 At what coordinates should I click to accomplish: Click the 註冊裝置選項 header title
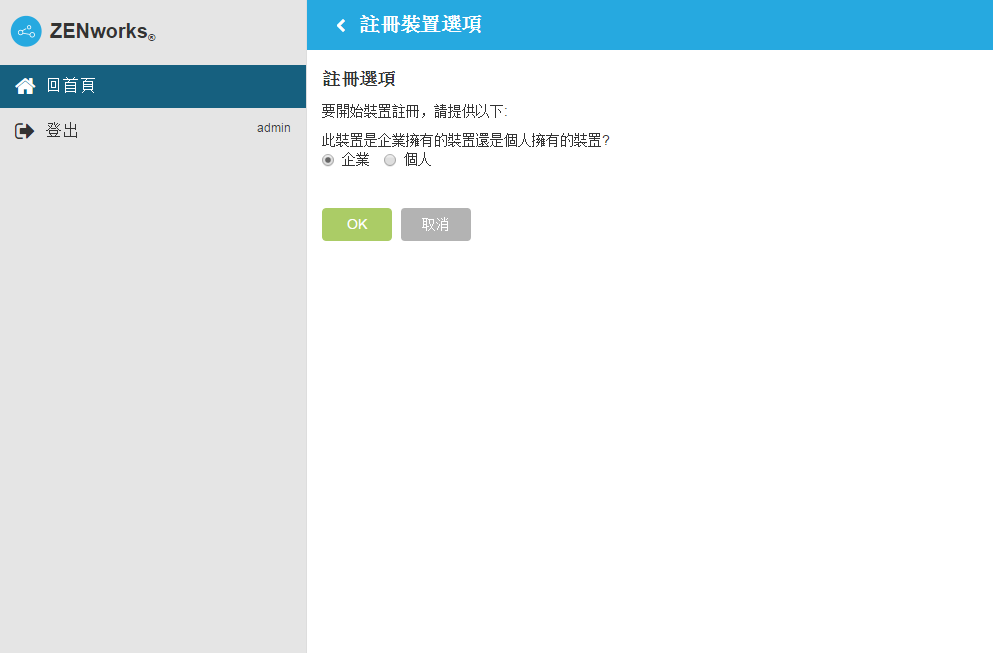(421, 25)
